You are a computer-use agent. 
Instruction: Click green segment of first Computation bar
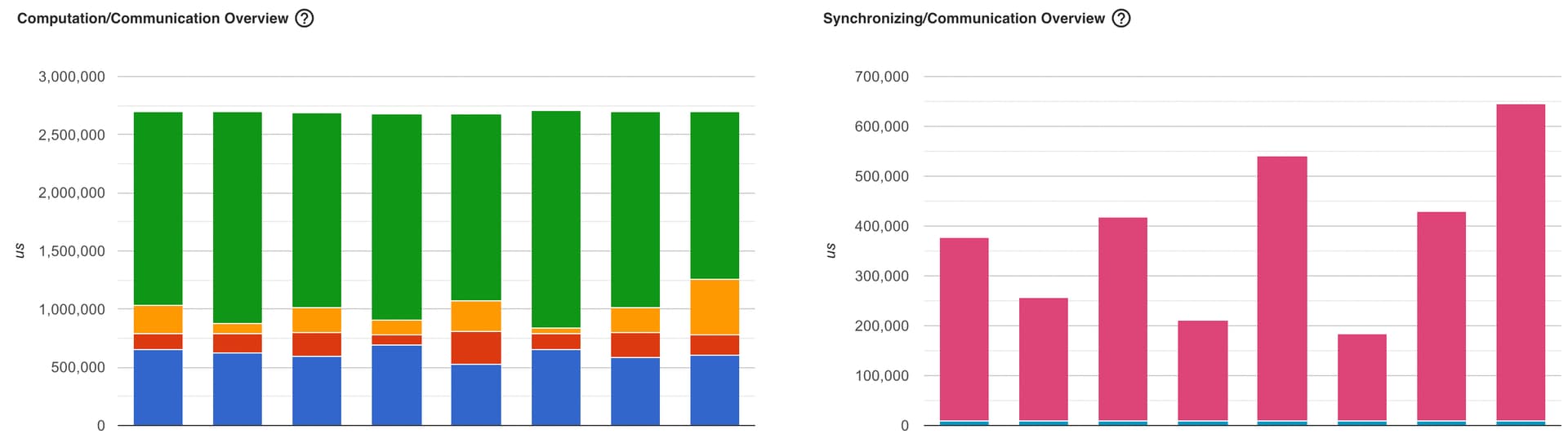158,208
